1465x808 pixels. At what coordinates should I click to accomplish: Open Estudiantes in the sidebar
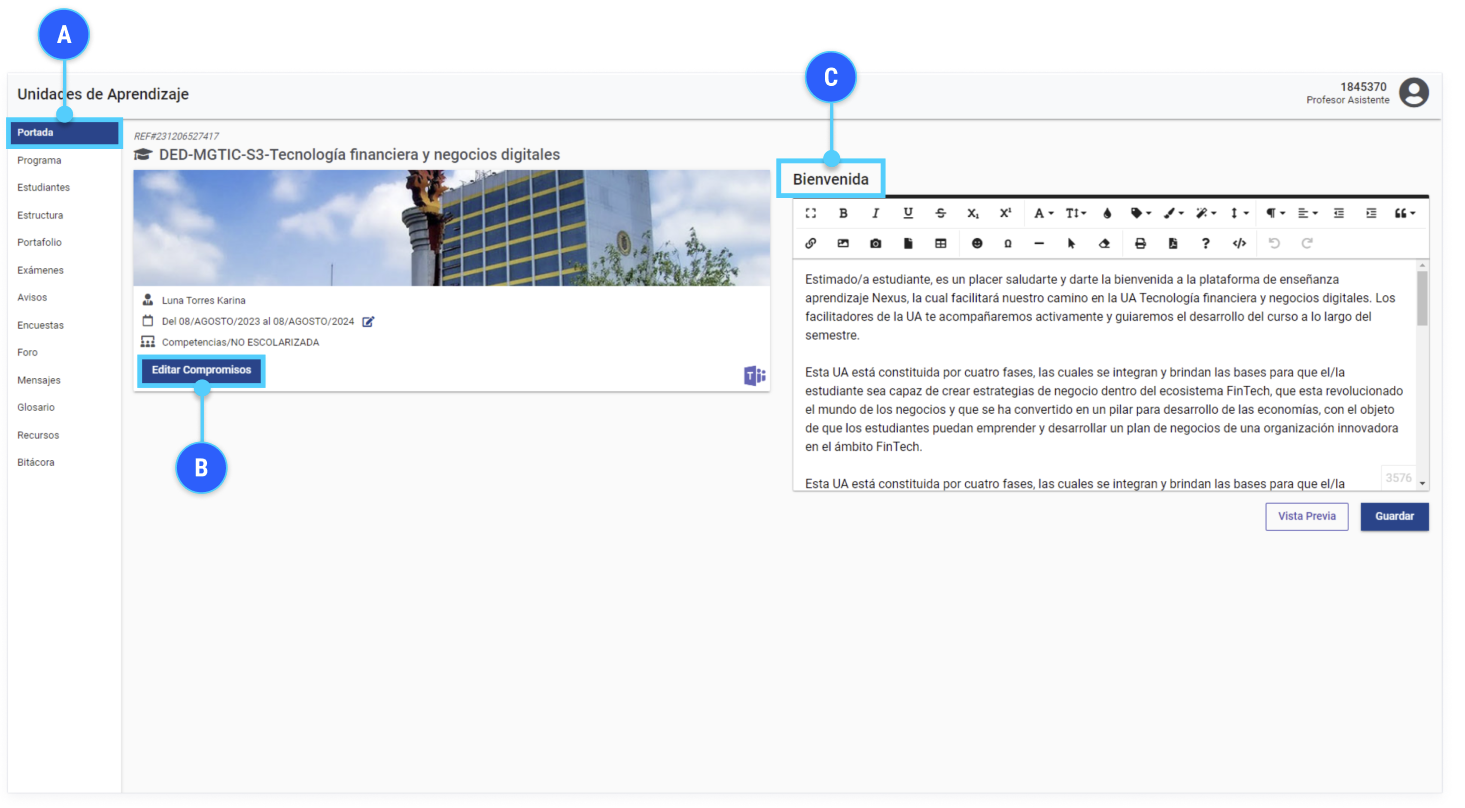pyautogui.click(x=43, y=187)
